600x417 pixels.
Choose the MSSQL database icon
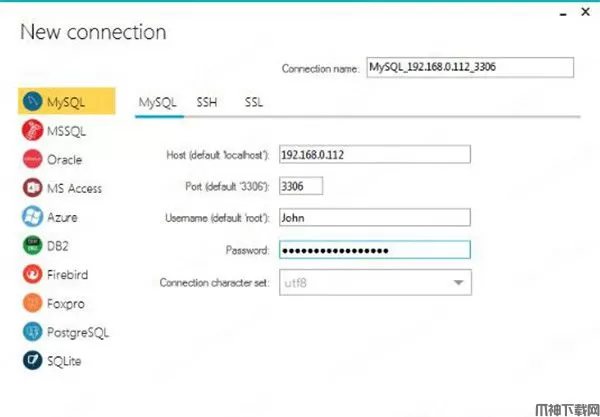pyautogui.click(x=32, y=130)
